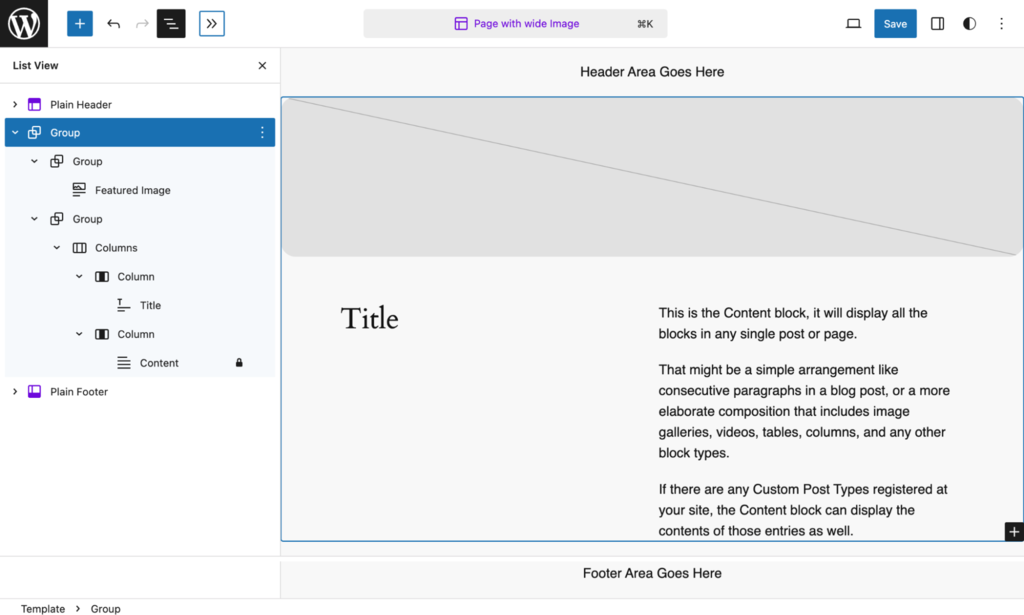Open the command palette labeled Page with wide Image

pos(515,23)
